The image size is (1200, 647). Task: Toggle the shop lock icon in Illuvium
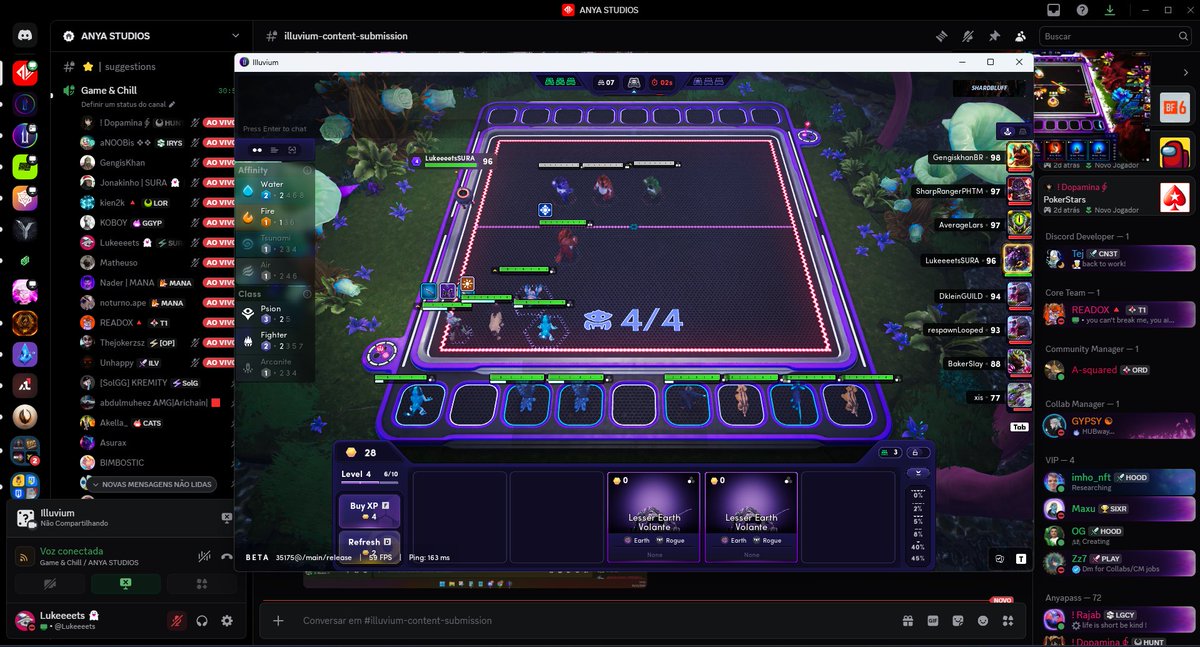917,453
